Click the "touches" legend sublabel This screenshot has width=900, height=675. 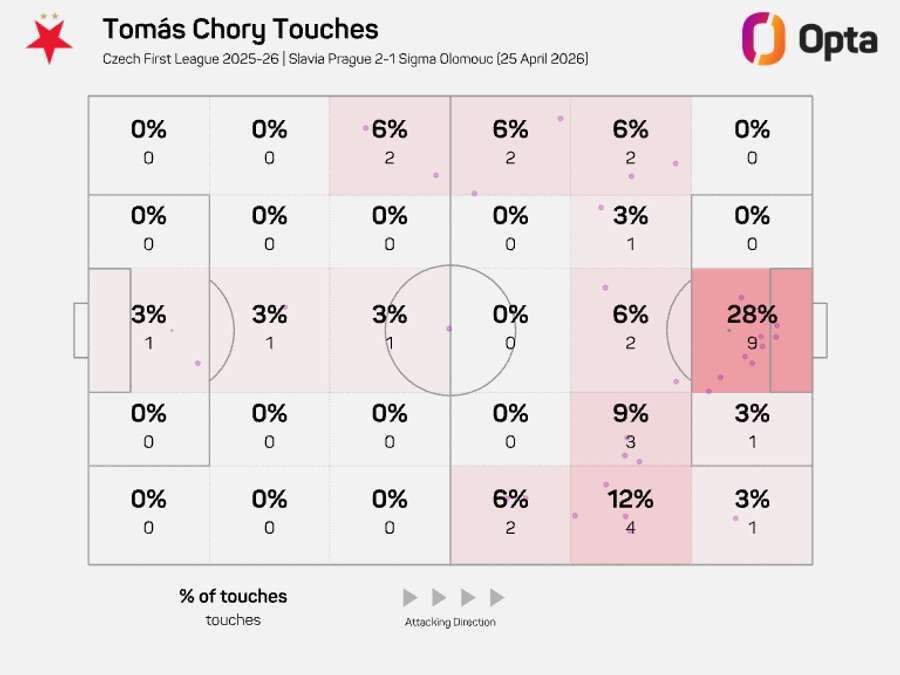tap(233, 620)
